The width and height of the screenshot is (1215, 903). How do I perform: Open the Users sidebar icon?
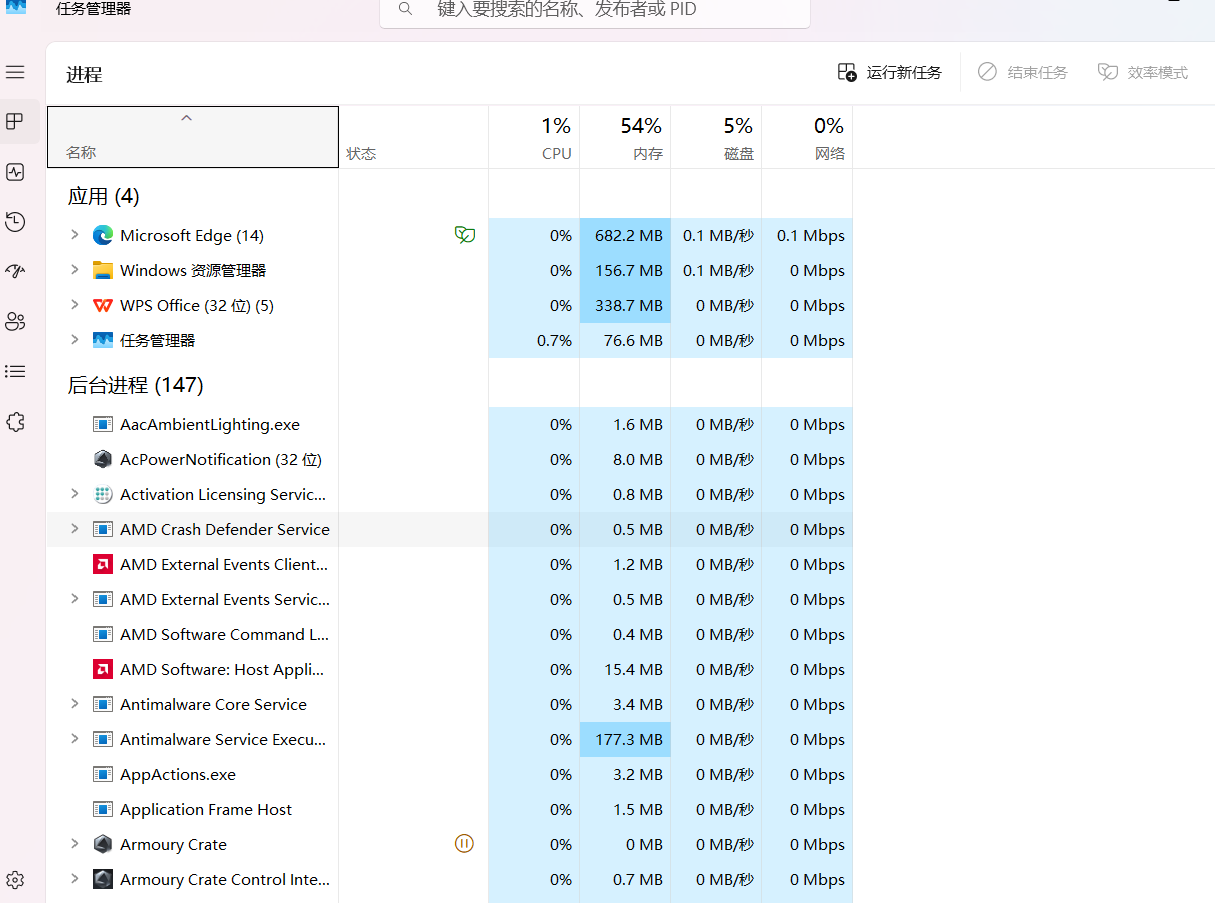[15, 321]
